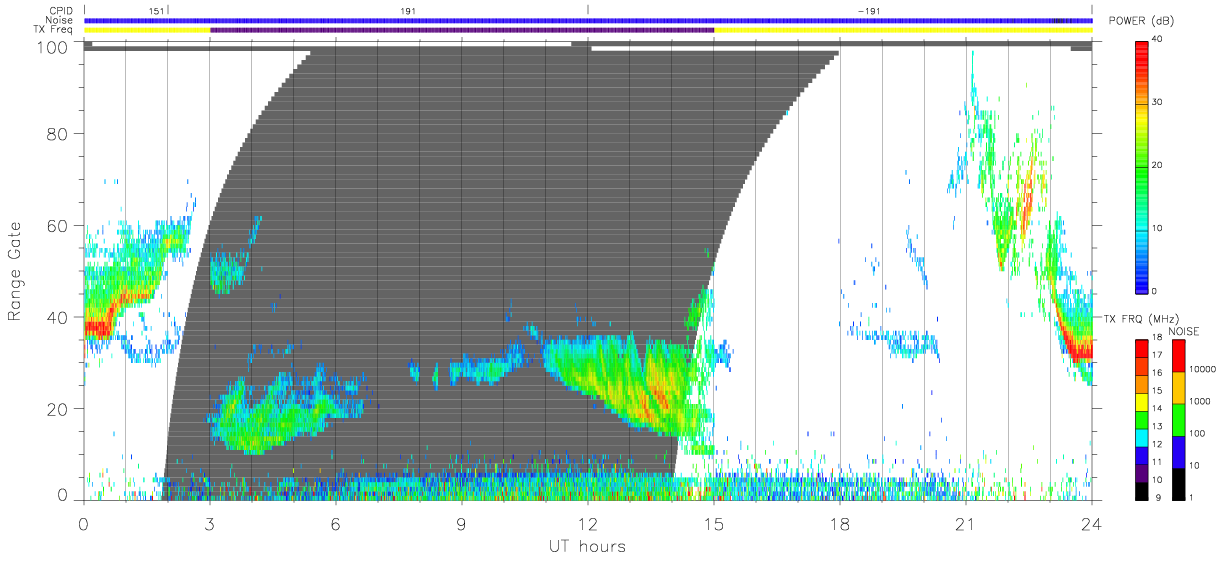Click NOISE scale label '100'
1228x567 pixels.
click(1196, 433)
